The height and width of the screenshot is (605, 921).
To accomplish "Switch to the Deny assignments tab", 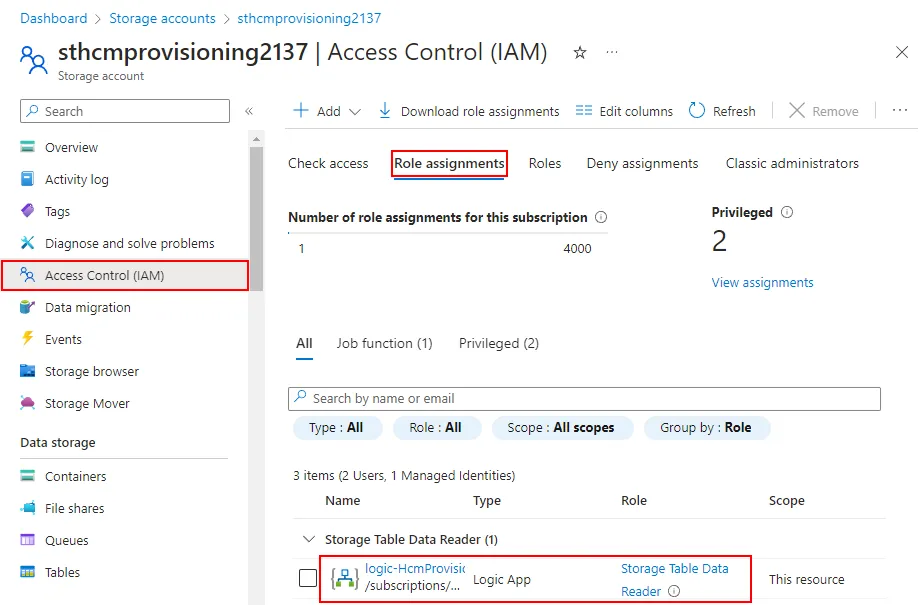I will (x=641, y=163).
